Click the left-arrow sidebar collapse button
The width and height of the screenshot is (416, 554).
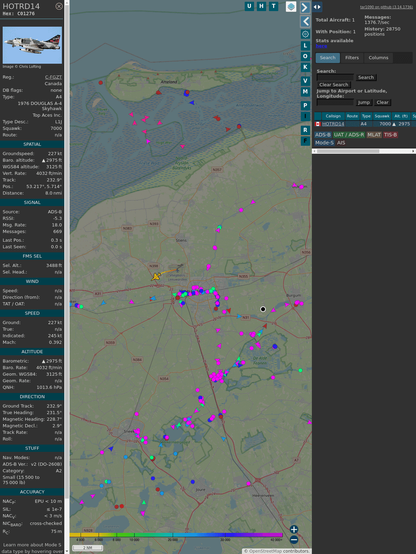(305, 22)
